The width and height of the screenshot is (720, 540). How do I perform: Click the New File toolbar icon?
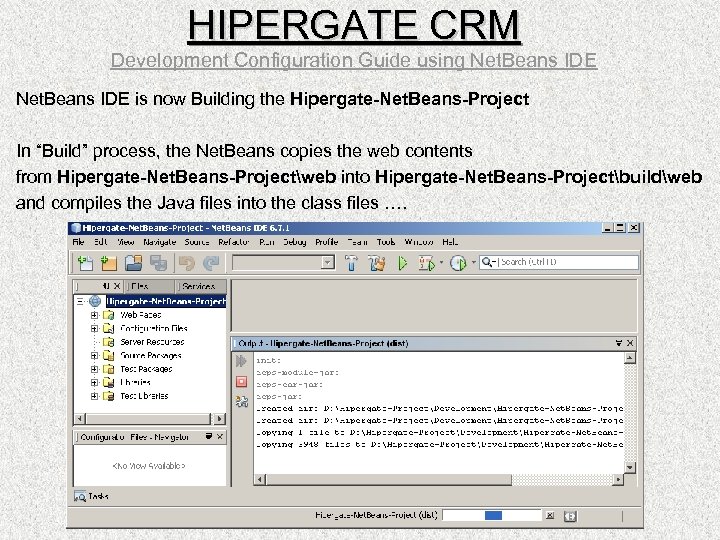(x=85, y=263)
